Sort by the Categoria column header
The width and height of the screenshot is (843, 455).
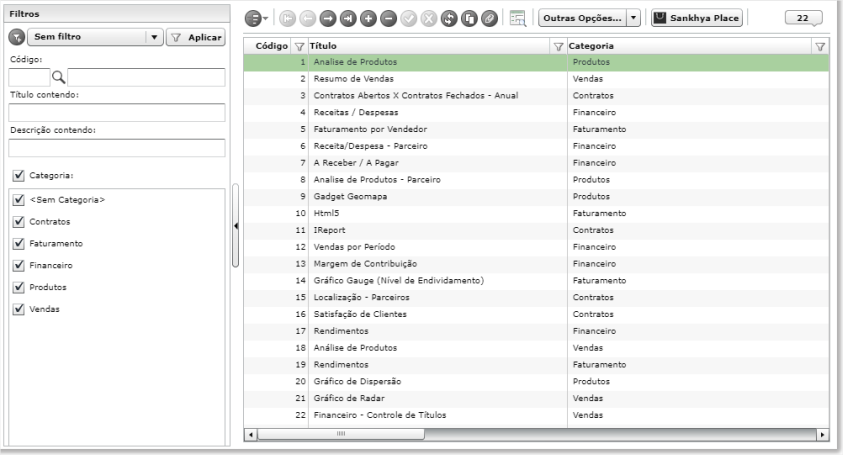point(591,46)
